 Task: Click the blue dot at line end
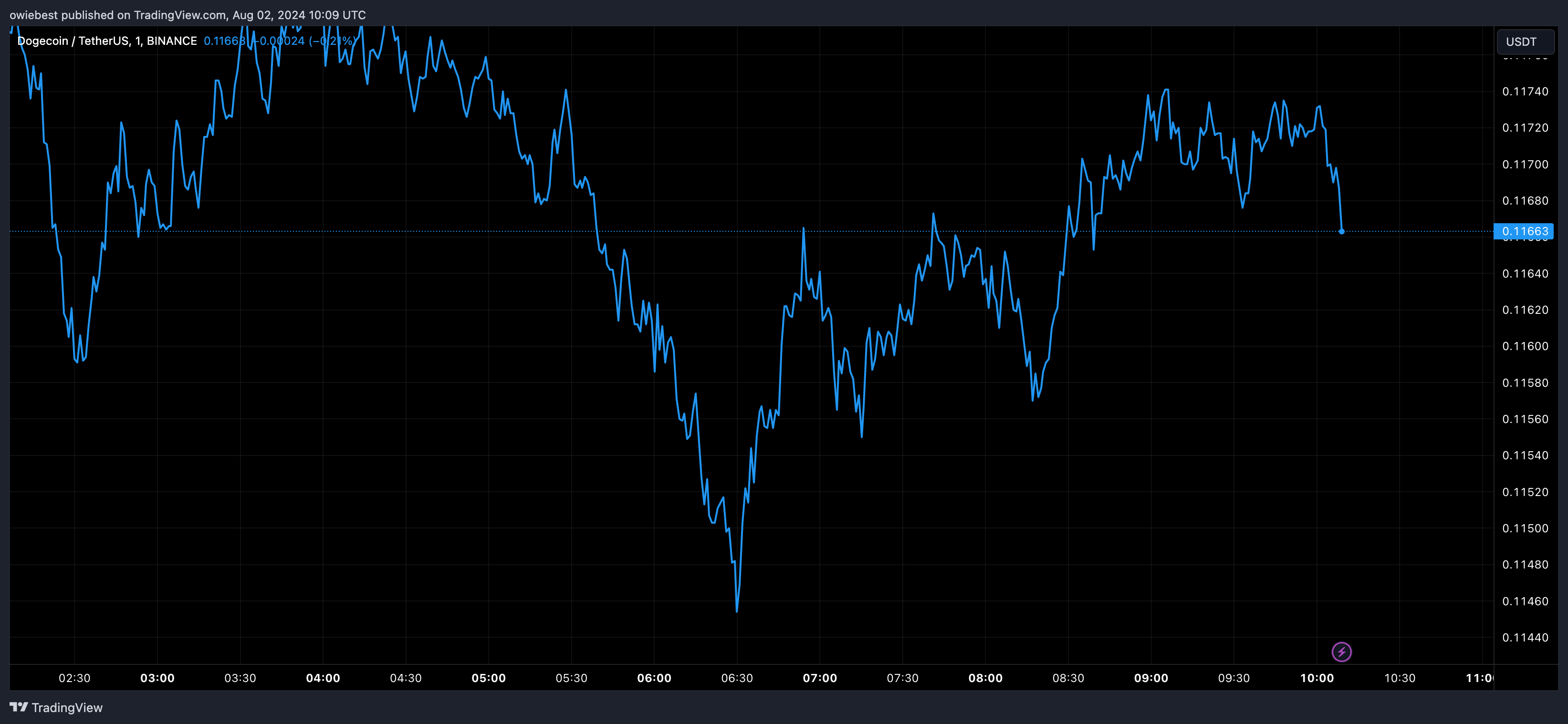tap(1341, 231)
